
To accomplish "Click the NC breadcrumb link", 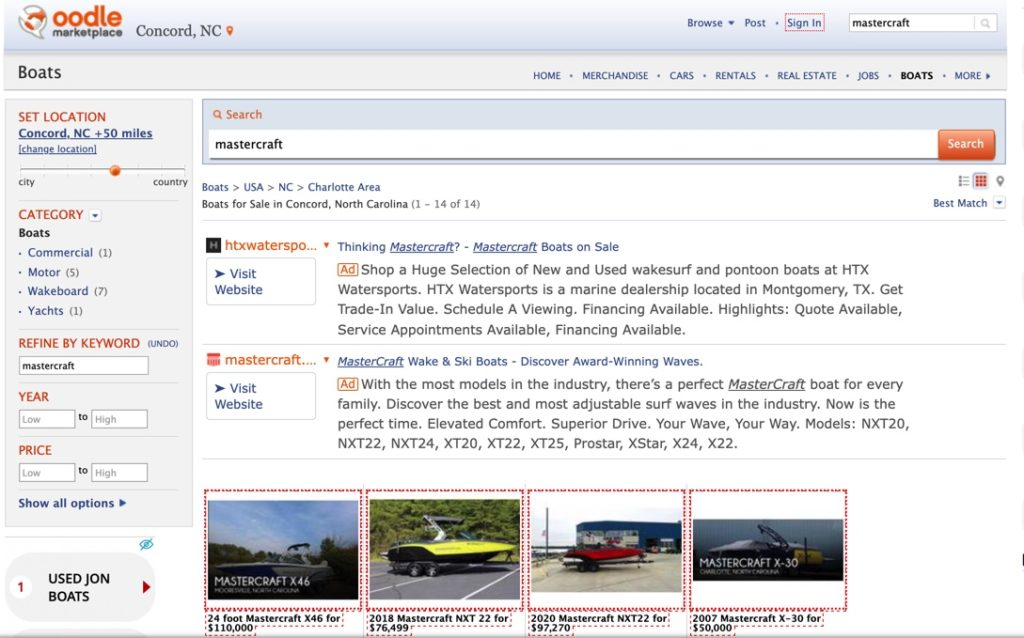I will tap(285, 187).
